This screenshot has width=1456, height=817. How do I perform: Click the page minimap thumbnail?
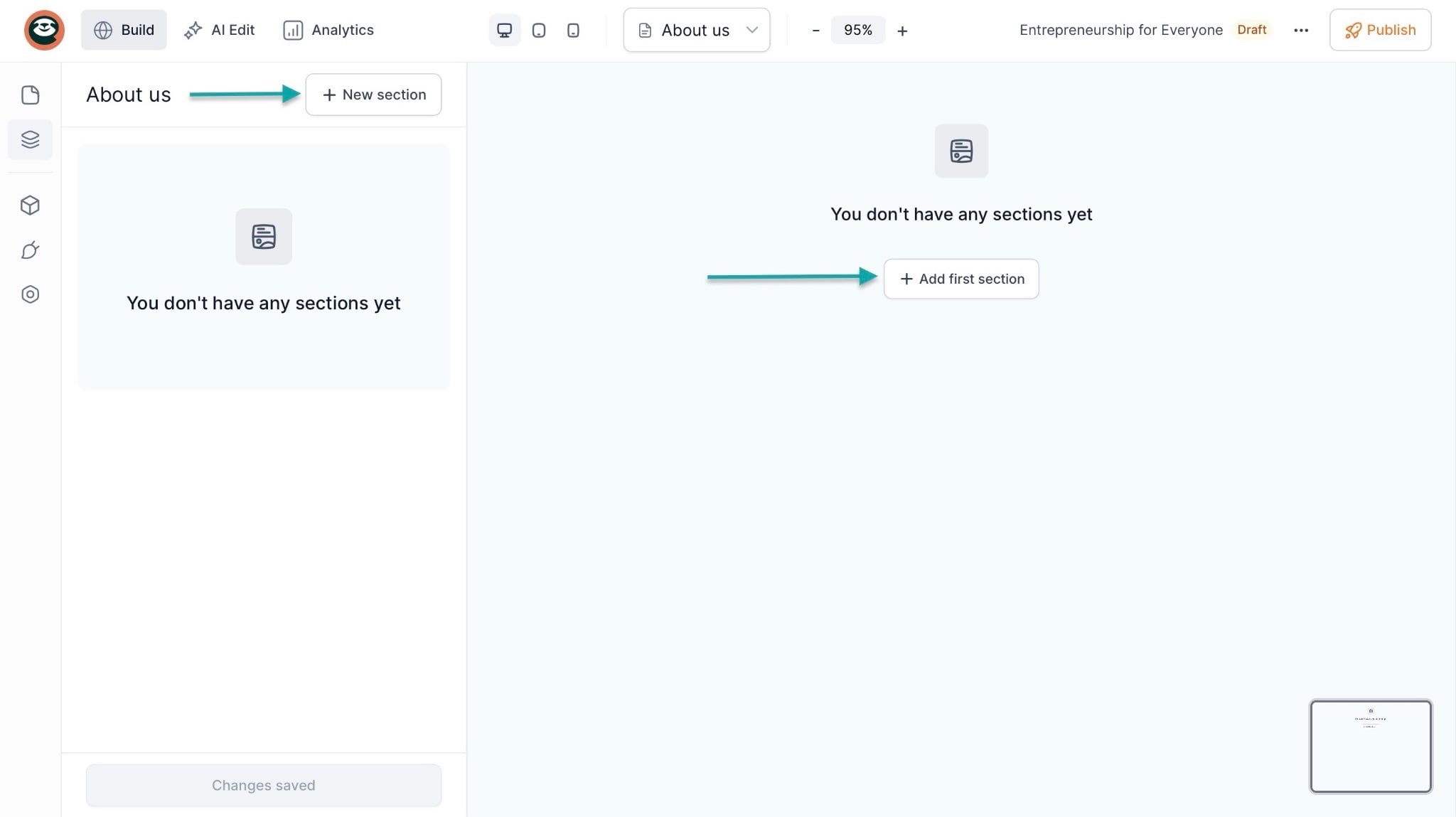pyautogui.click(x=1371, y=747)
